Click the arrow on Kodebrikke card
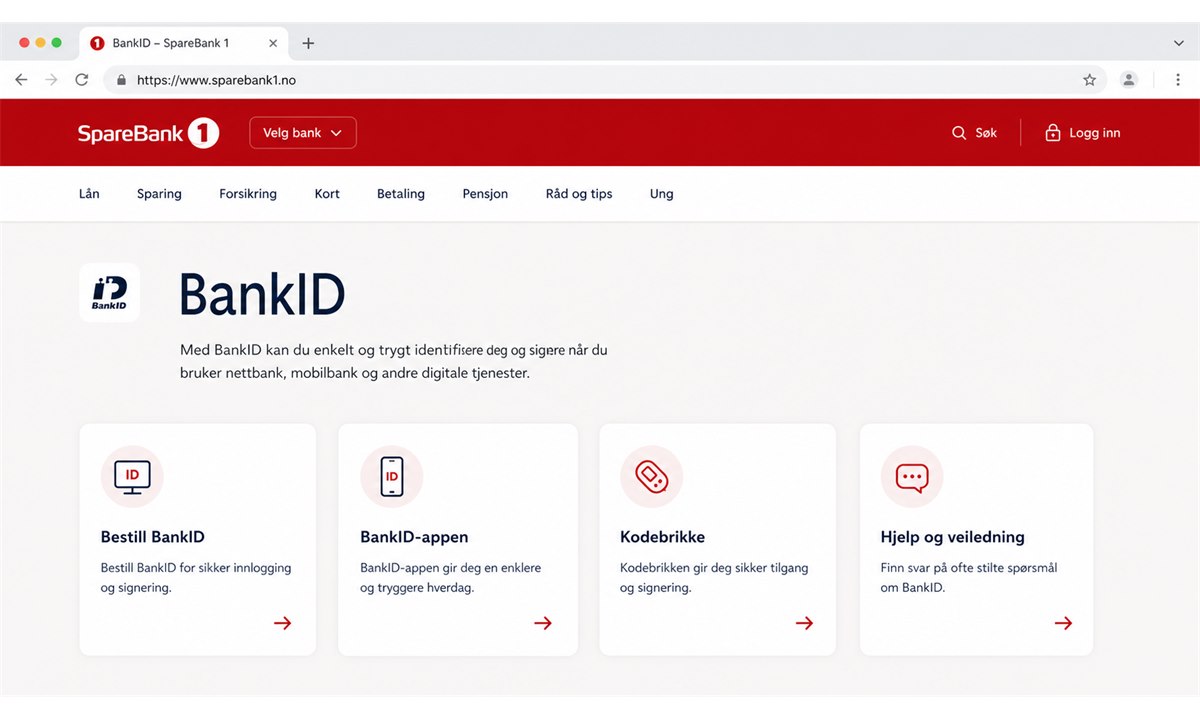 click(804, 623)
